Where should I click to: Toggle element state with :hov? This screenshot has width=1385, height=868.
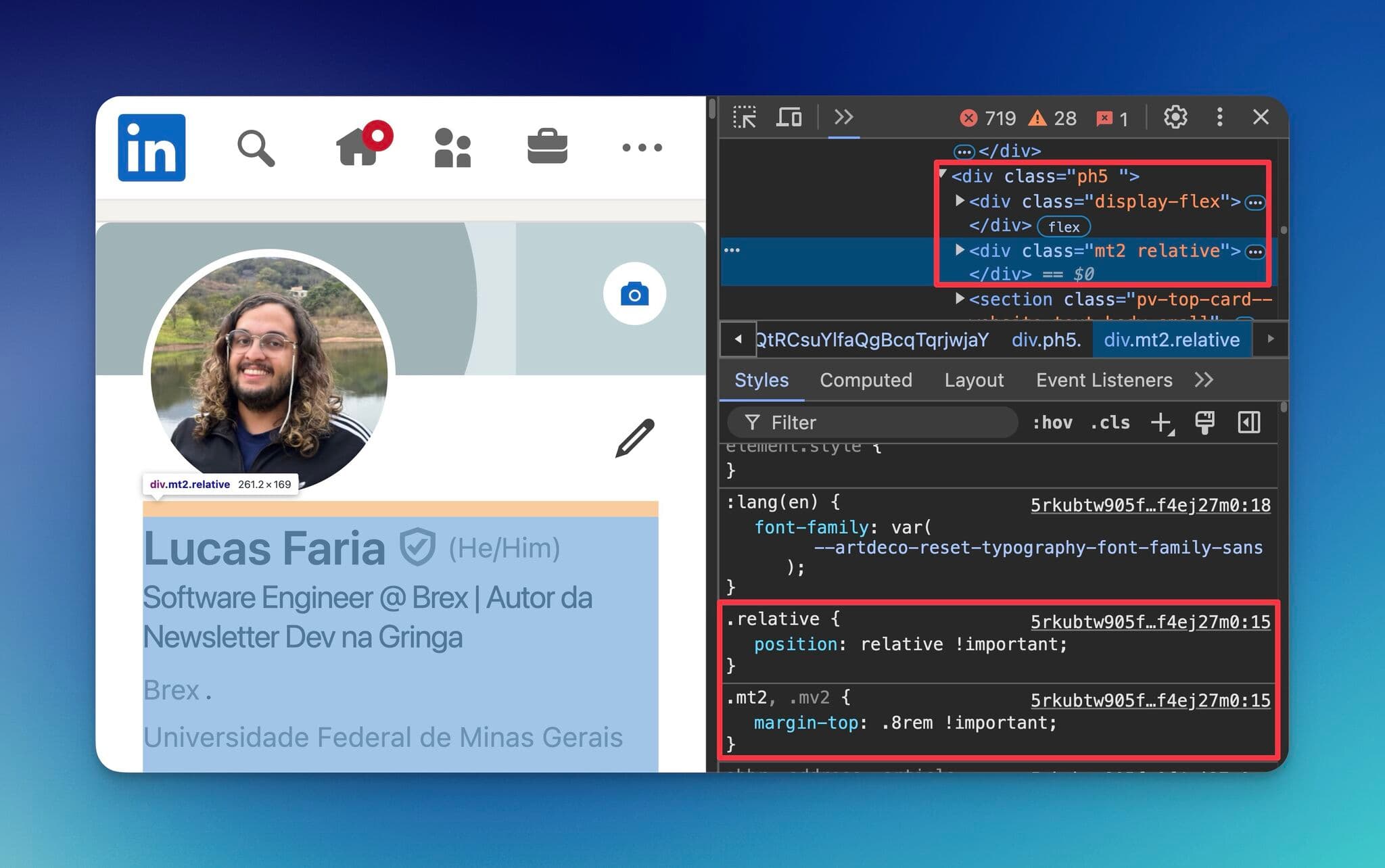coord(1054,422)
